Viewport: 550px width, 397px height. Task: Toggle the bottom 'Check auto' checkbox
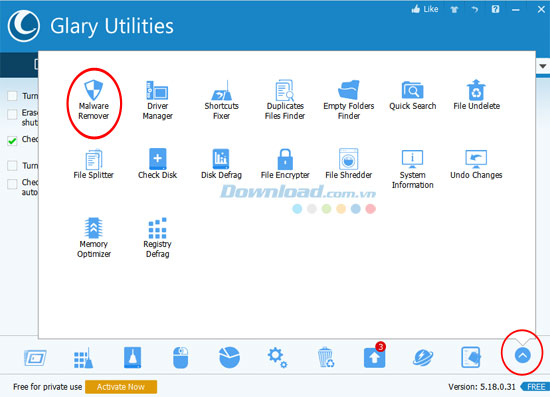12,184
